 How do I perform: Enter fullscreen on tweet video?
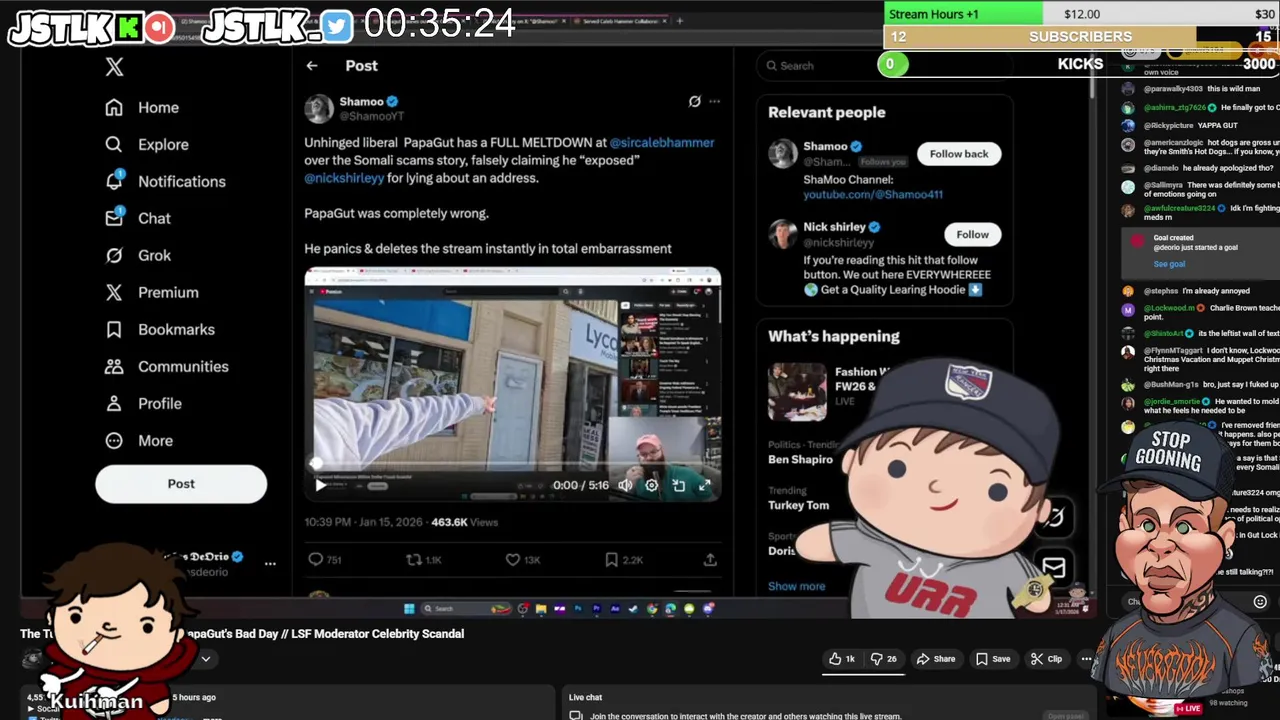click(704, 485)
